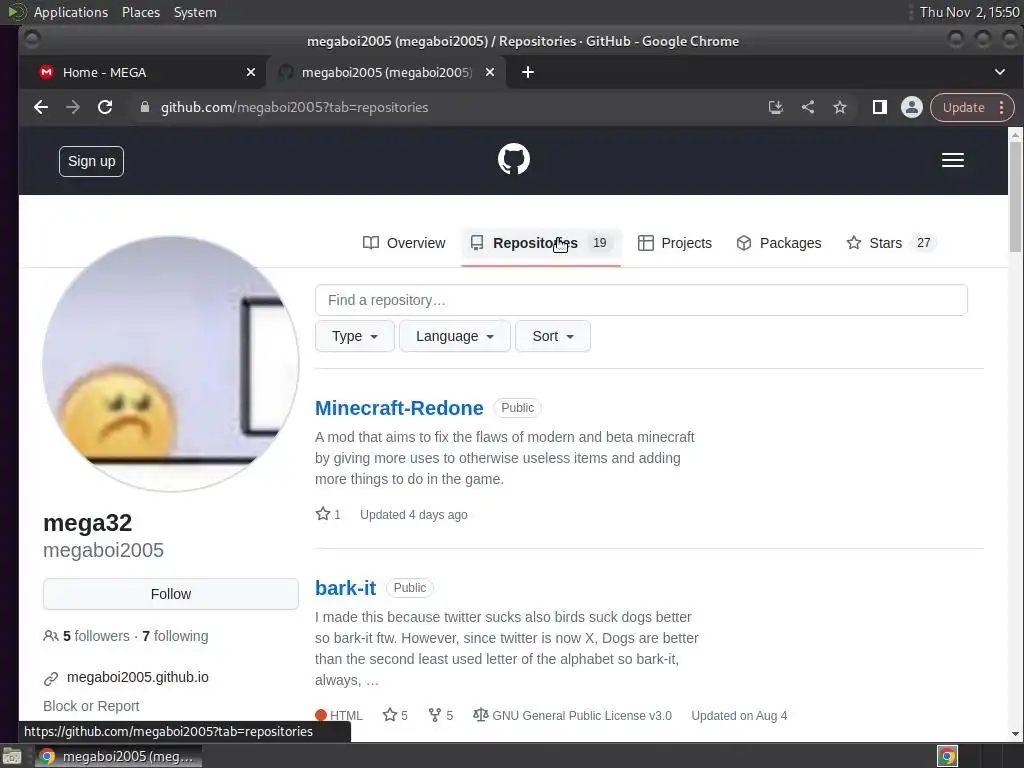Screen dimensions: 1024x768
Task: Click the star count on Minecraft-Redone
Action: pyautogui.click(x=328, y=514)
